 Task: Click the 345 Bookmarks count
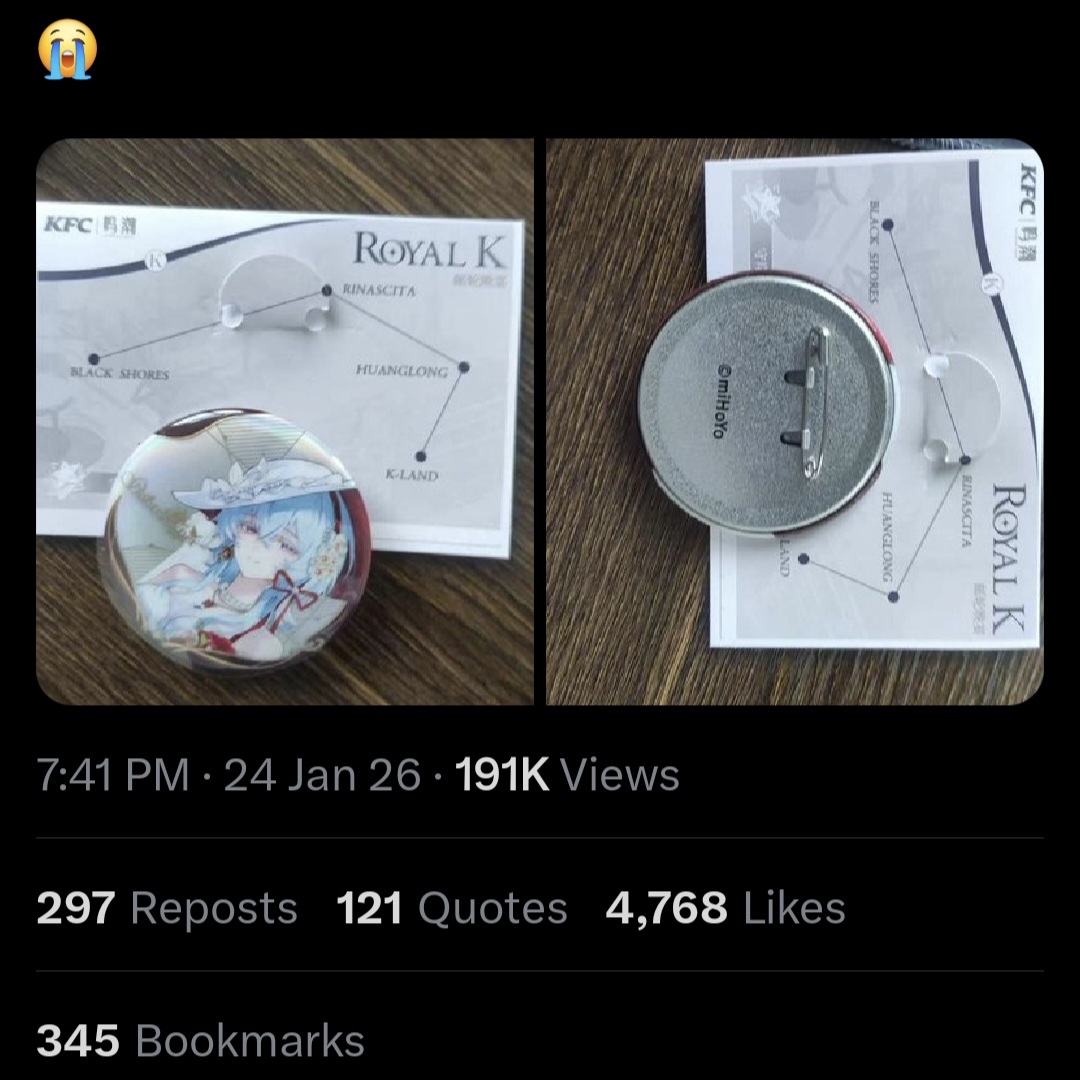(x=200, y=1040)
